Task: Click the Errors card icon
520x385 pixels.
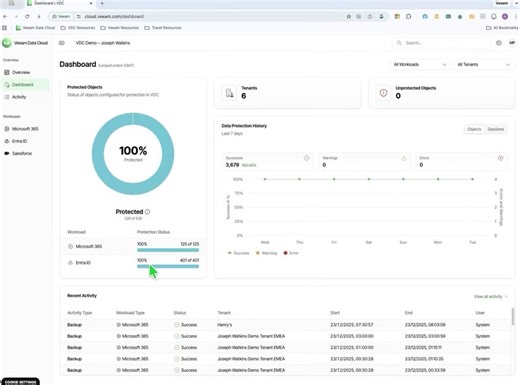Action: 500,158
